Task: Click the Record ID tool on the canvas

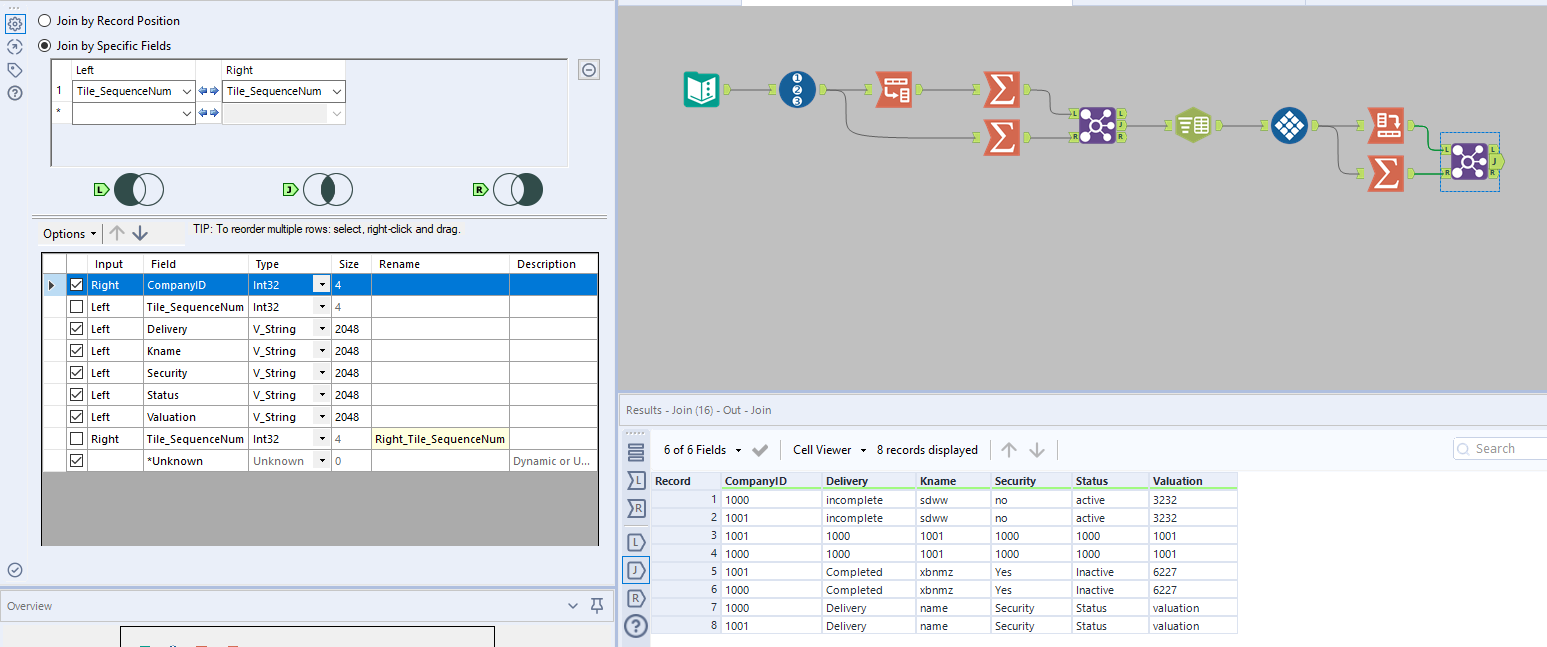Action: [797, 89]
